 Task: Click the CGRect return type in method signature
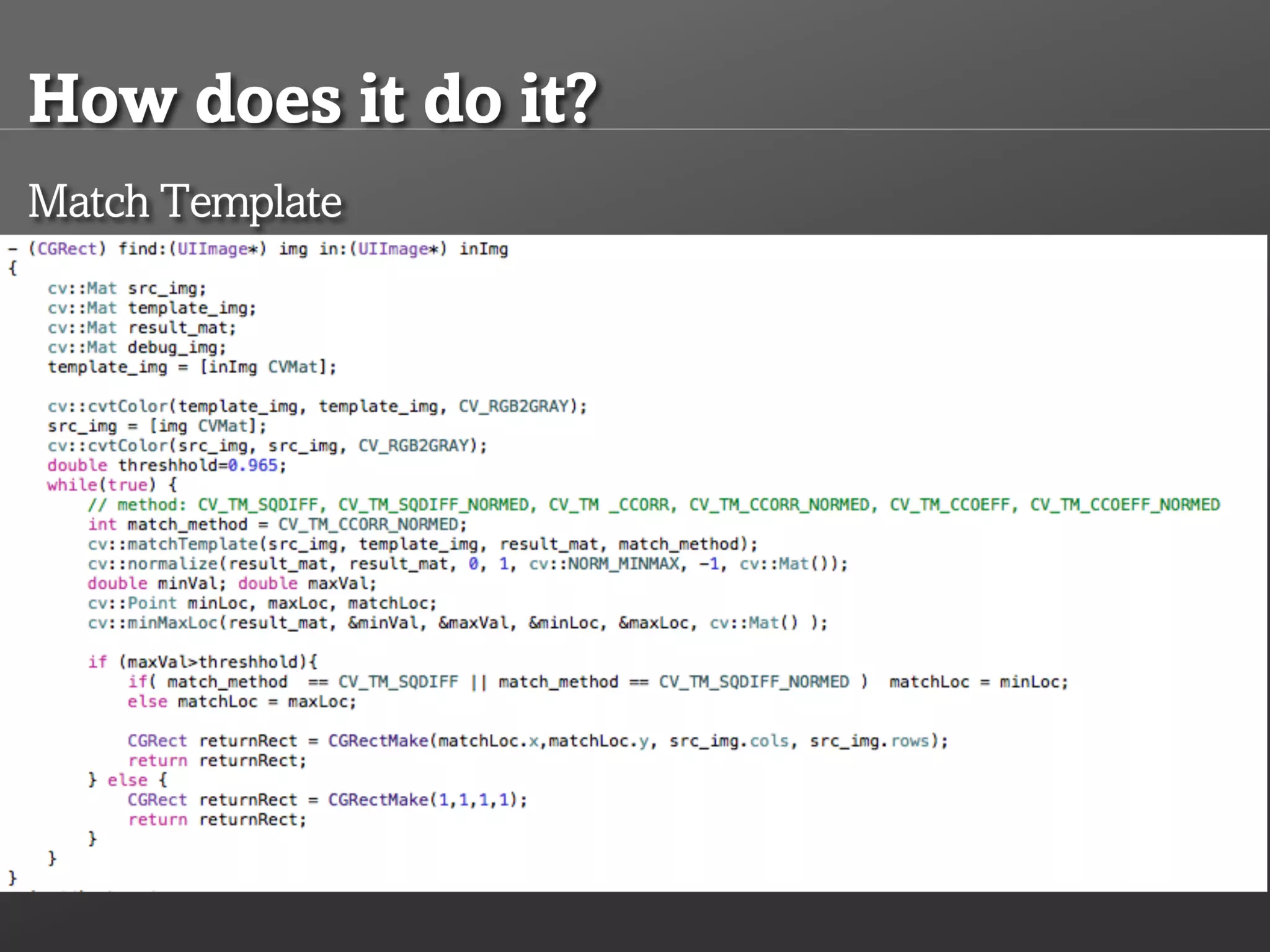coord(67,249)
